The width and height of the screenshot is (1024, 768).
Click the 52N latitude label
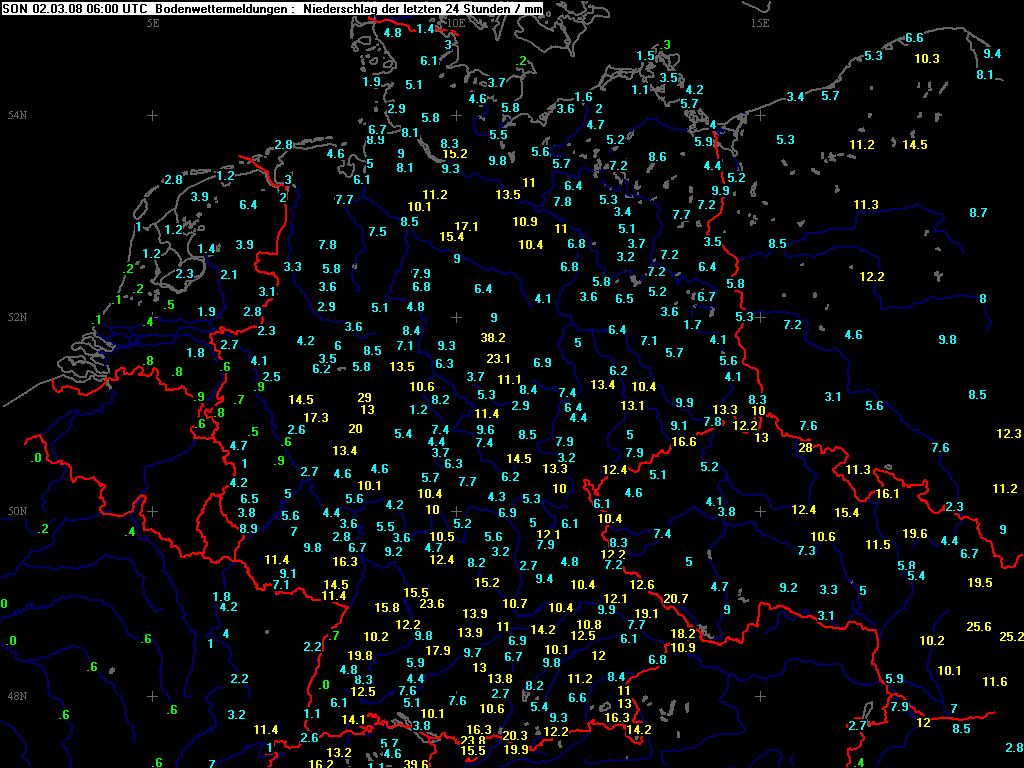tap(17, 317)
